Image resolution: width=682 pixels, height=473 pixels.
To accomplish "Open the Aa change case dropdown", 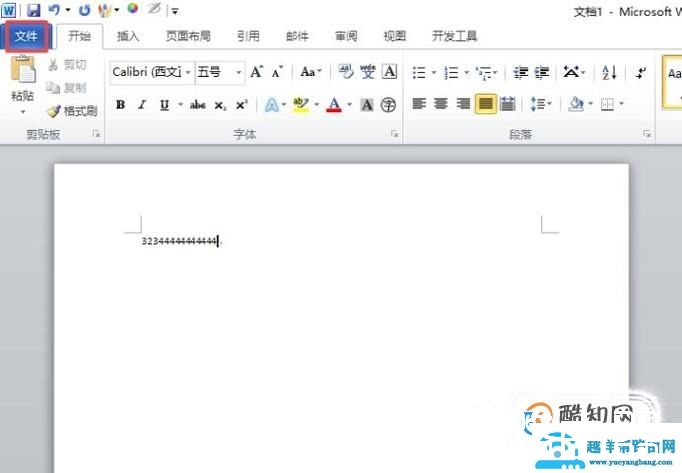I will point(311,72).
